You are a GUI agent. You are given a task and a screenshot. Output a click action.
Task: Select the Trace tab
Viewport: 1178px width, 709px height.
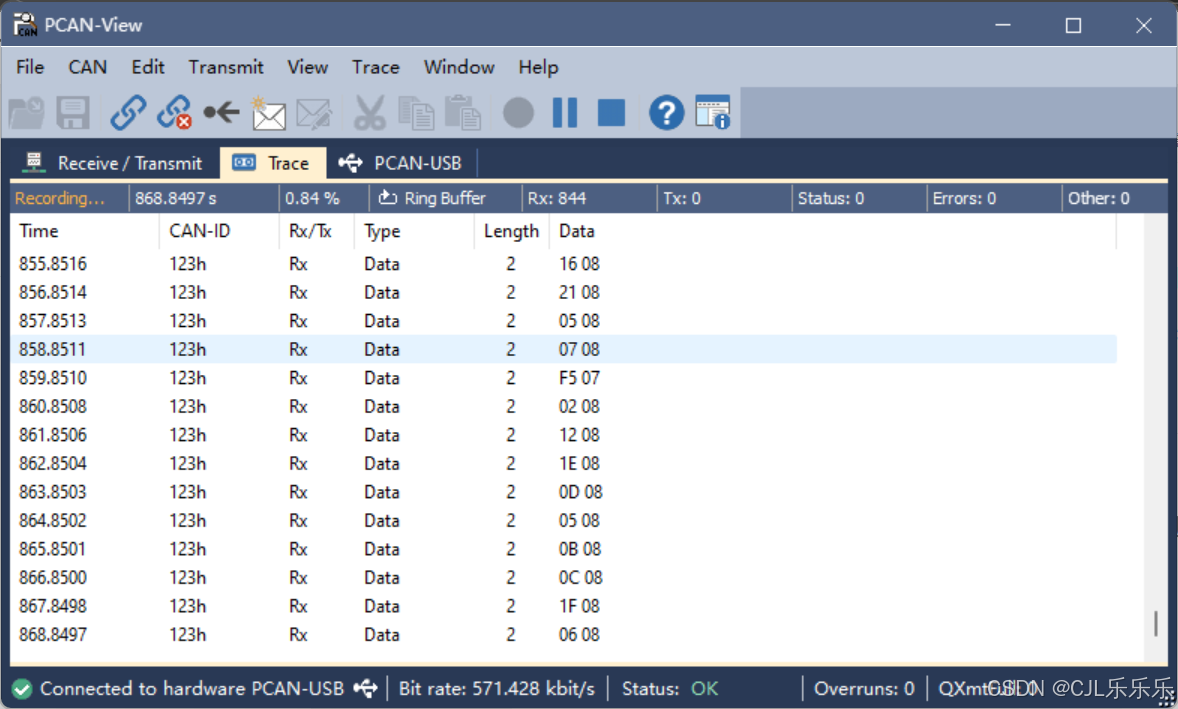coord(273,163)
